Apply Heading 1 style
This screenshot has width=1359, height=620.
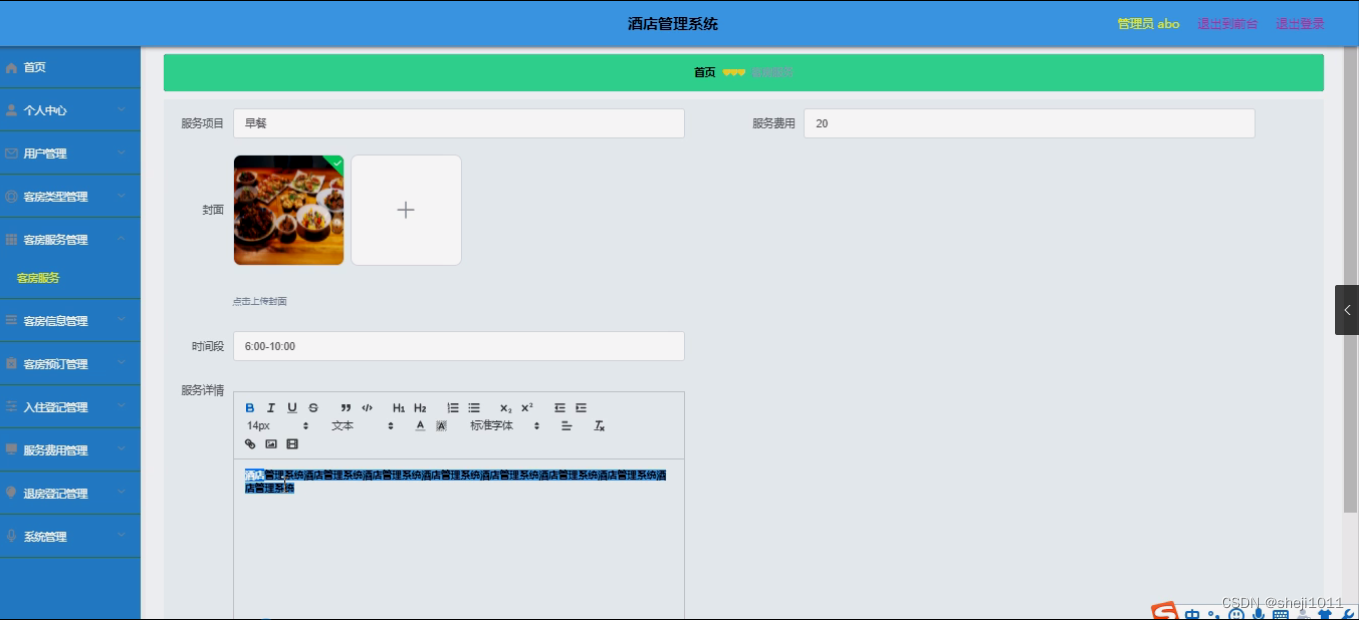[x=399, y=408]
